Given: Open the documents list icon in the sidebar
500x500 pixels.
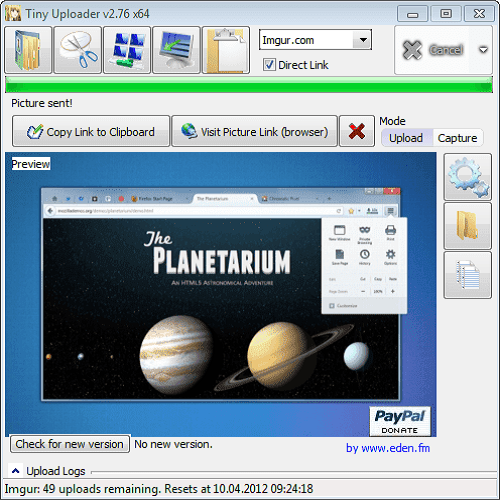Looking at the screenshot, I should 467,275.
